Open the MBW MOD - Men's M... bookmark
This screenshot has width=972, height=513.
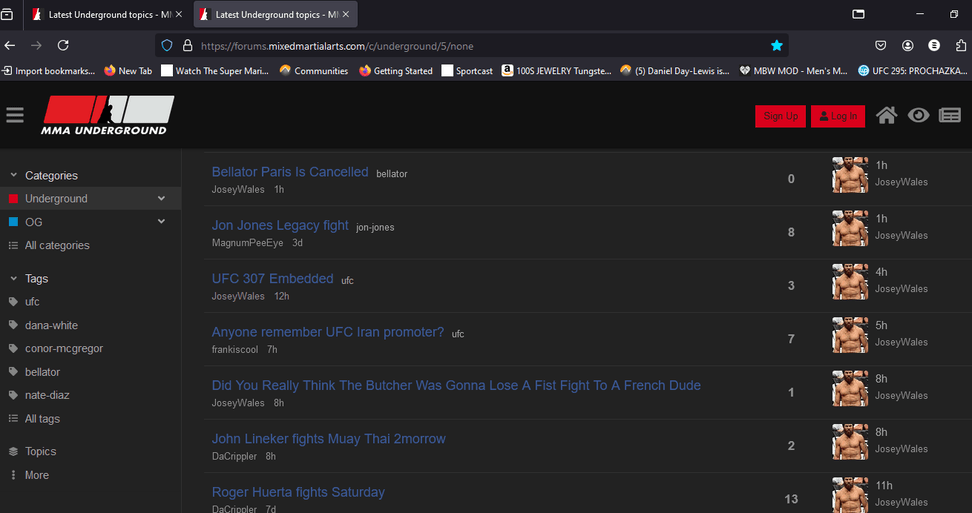pyautogui.click(x=793, y=71)
